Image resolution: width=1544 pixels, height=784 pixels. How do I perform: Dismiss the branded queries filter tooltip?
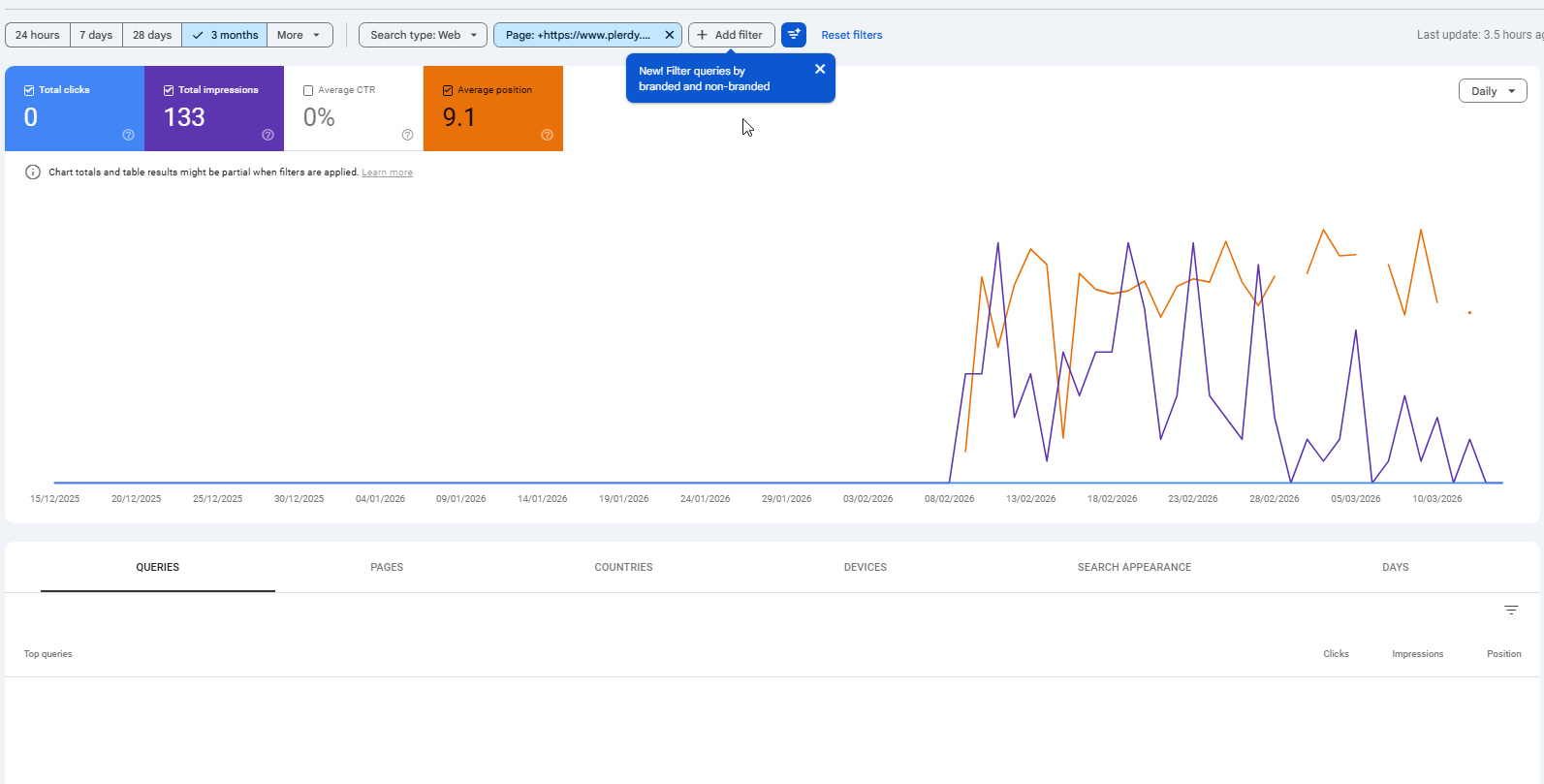(820, 69)
